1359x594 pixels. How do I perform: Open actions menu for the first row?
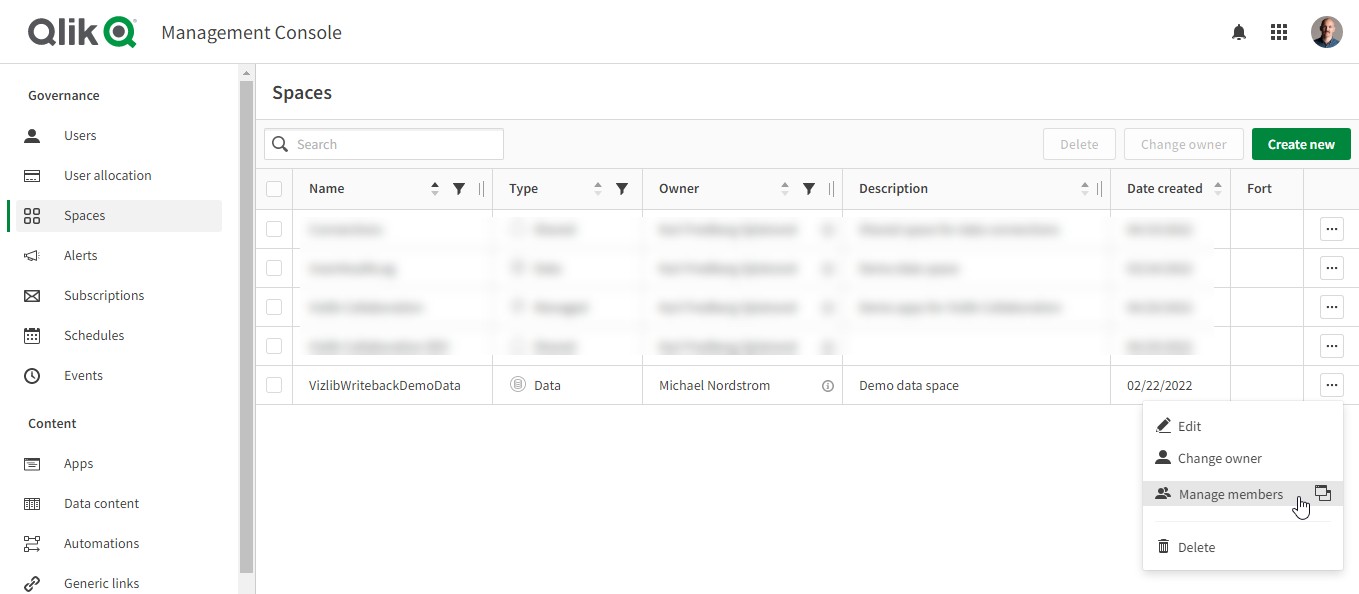point(1331,229)
